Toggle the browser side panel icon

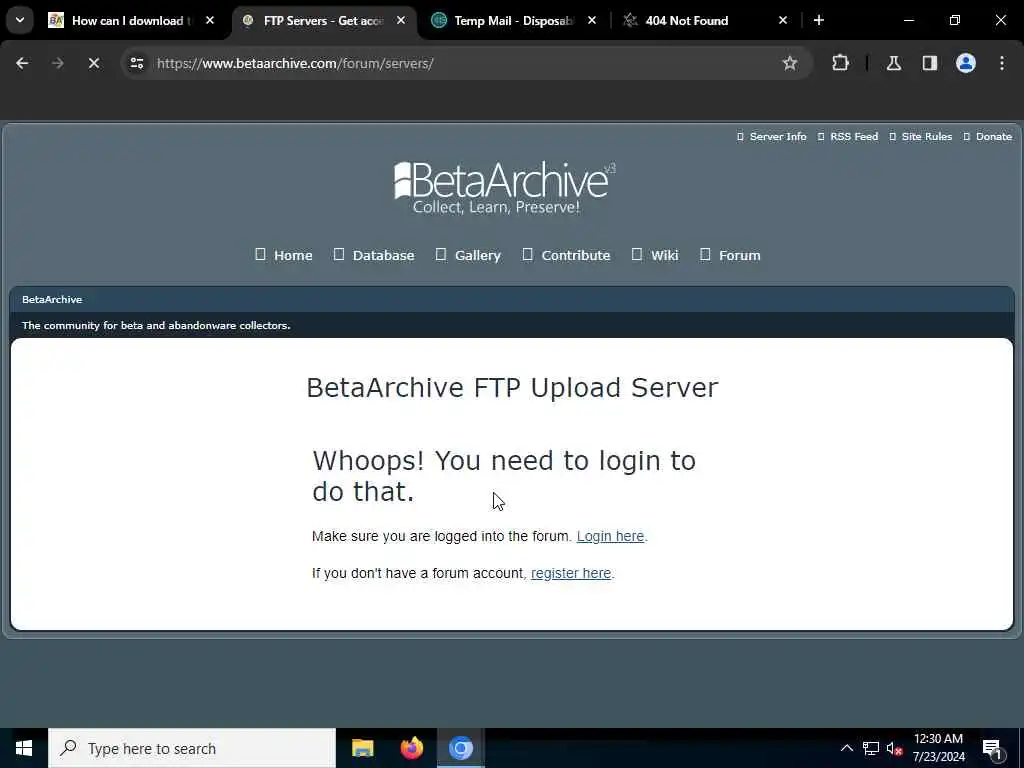click(x=929, y=63)
